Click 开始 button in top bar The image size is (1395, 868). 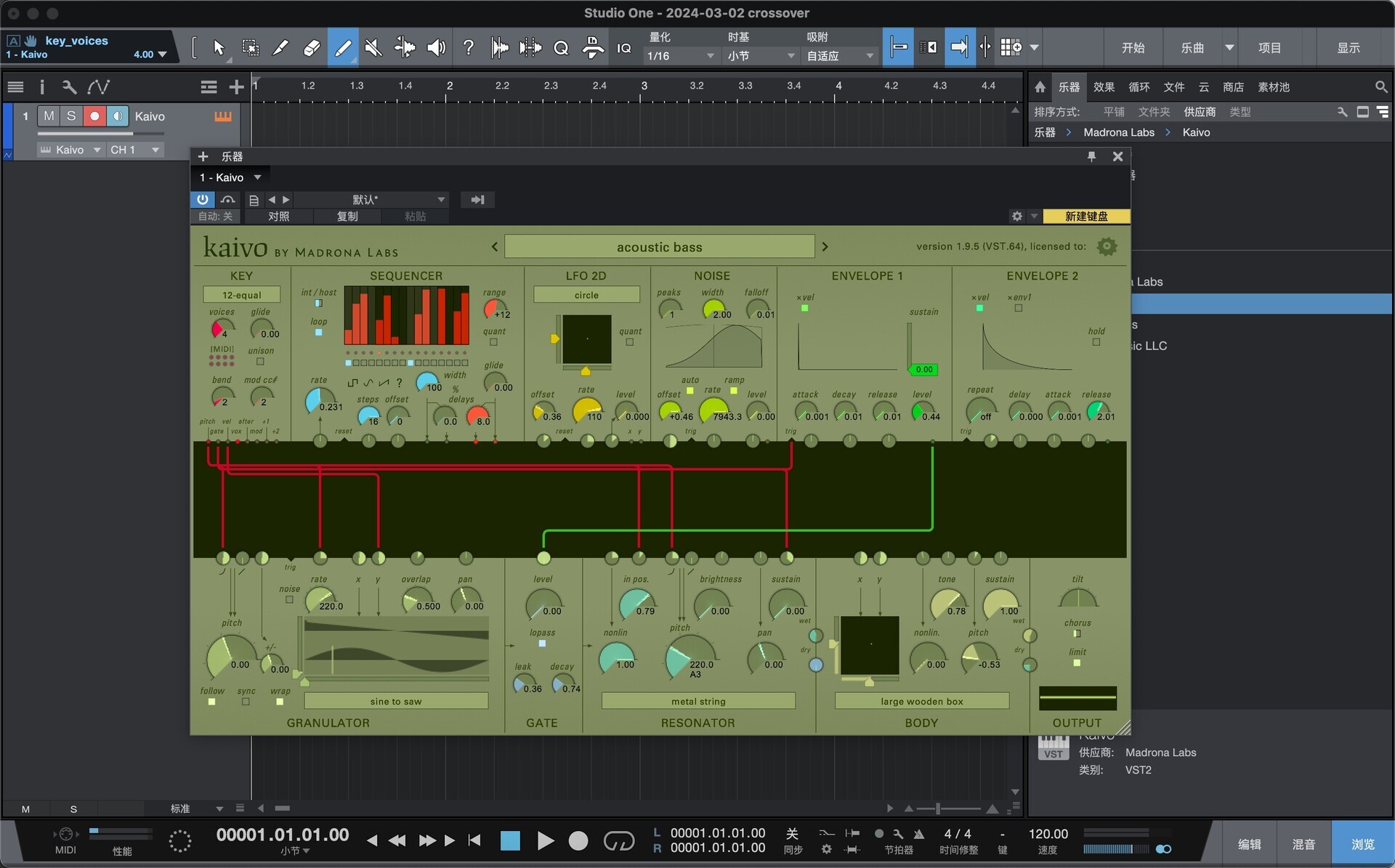click(x=1133, y=48)
